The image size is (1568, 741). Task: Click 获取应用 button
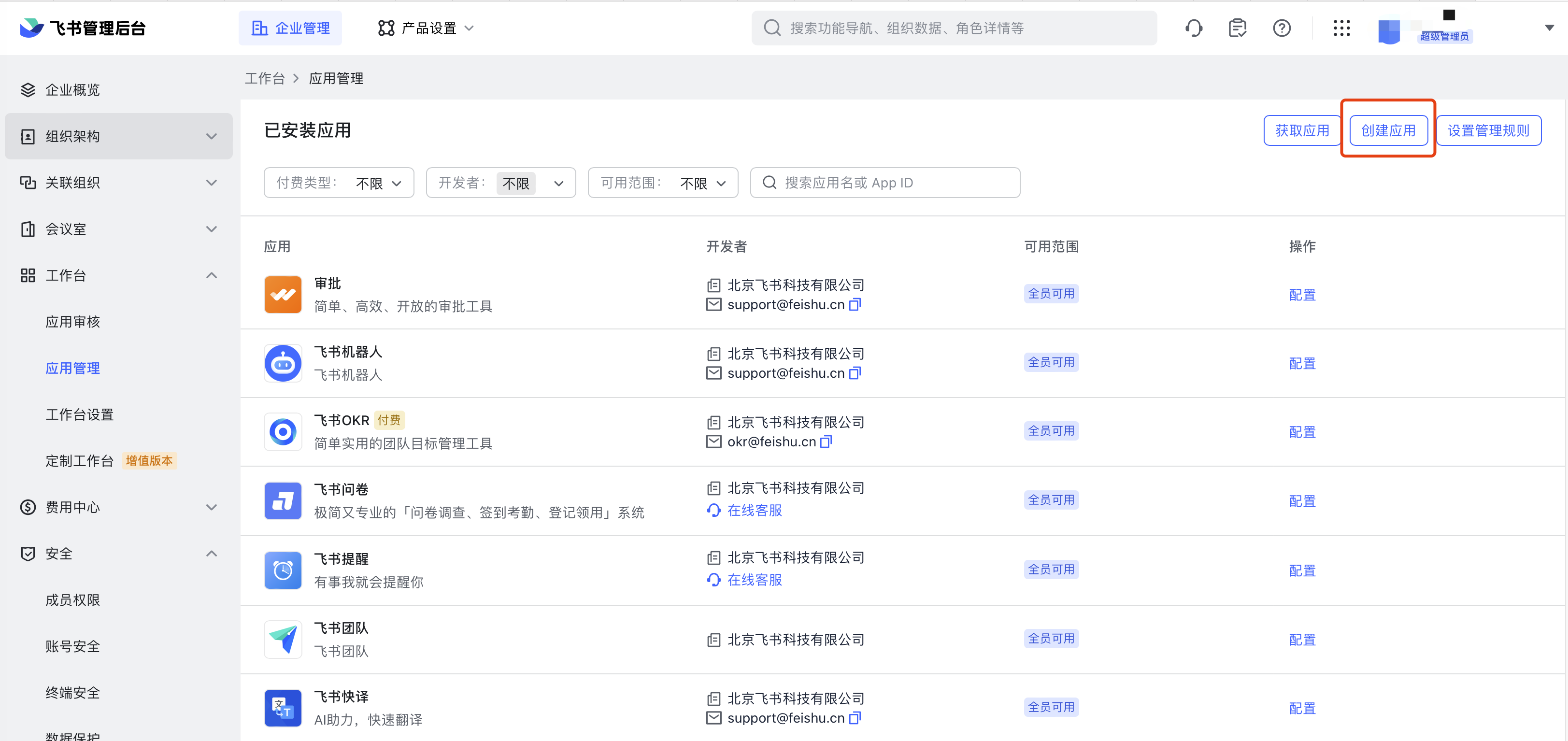coord(1302,130)
